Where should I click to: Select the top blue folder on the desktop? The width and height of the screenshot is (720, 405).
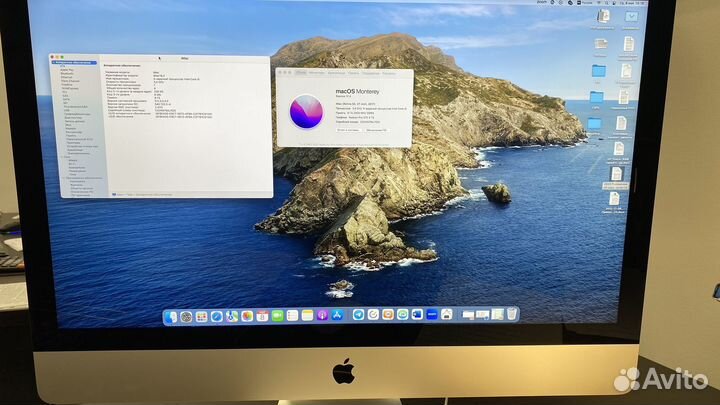pos(598,71)
